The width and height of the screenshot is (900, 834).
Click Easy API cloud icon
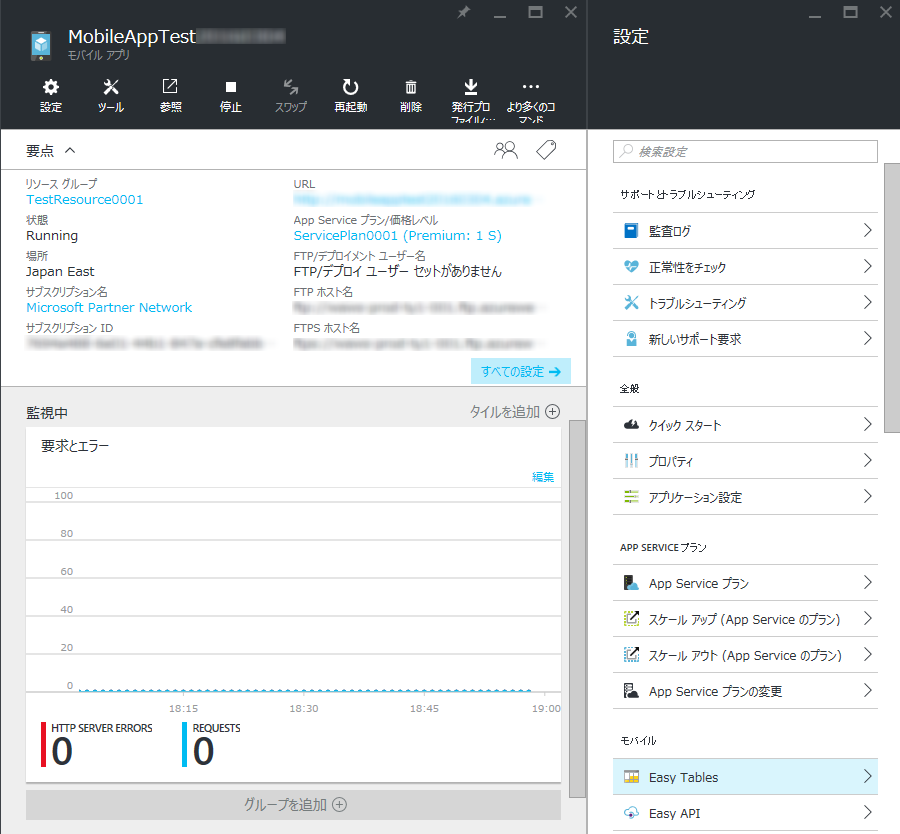631,813
